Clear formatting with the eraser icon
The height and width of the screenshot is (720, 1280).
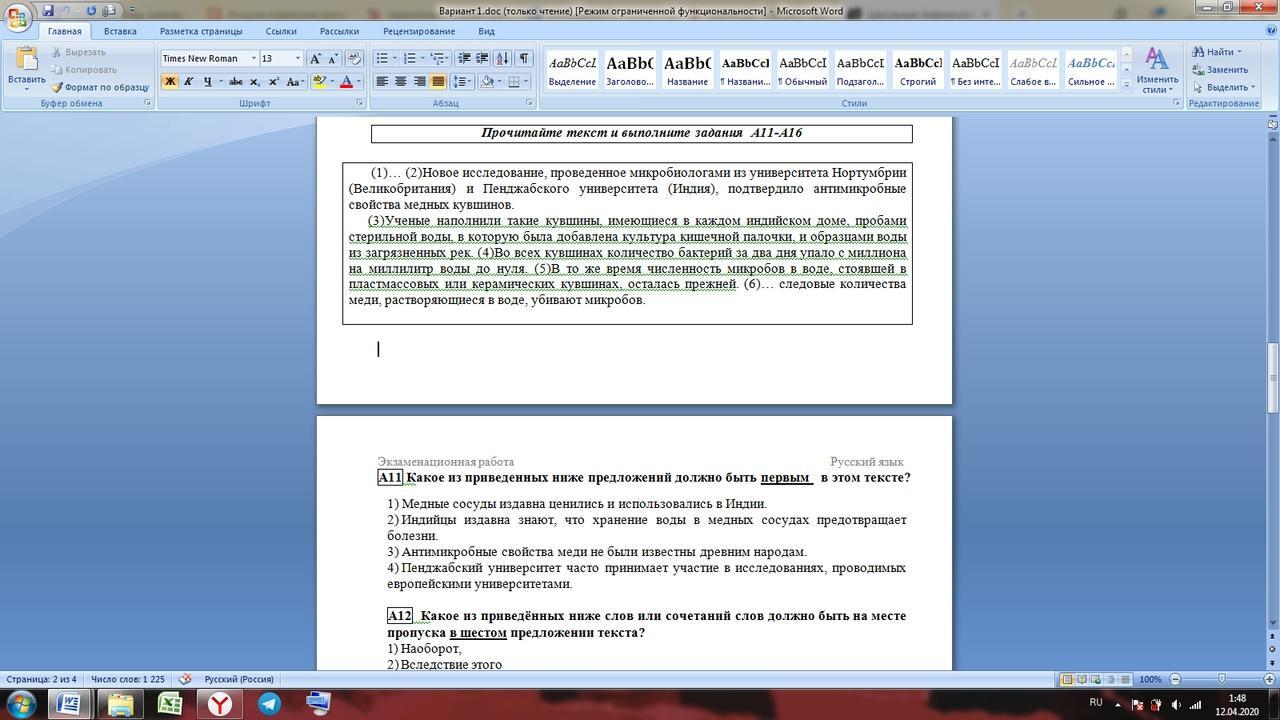[x=356, y=58]
